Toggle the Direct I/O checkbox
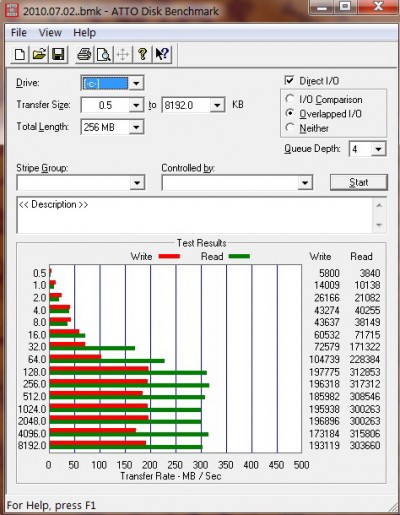Screen dimensions: 400x515 pos(289,80)
